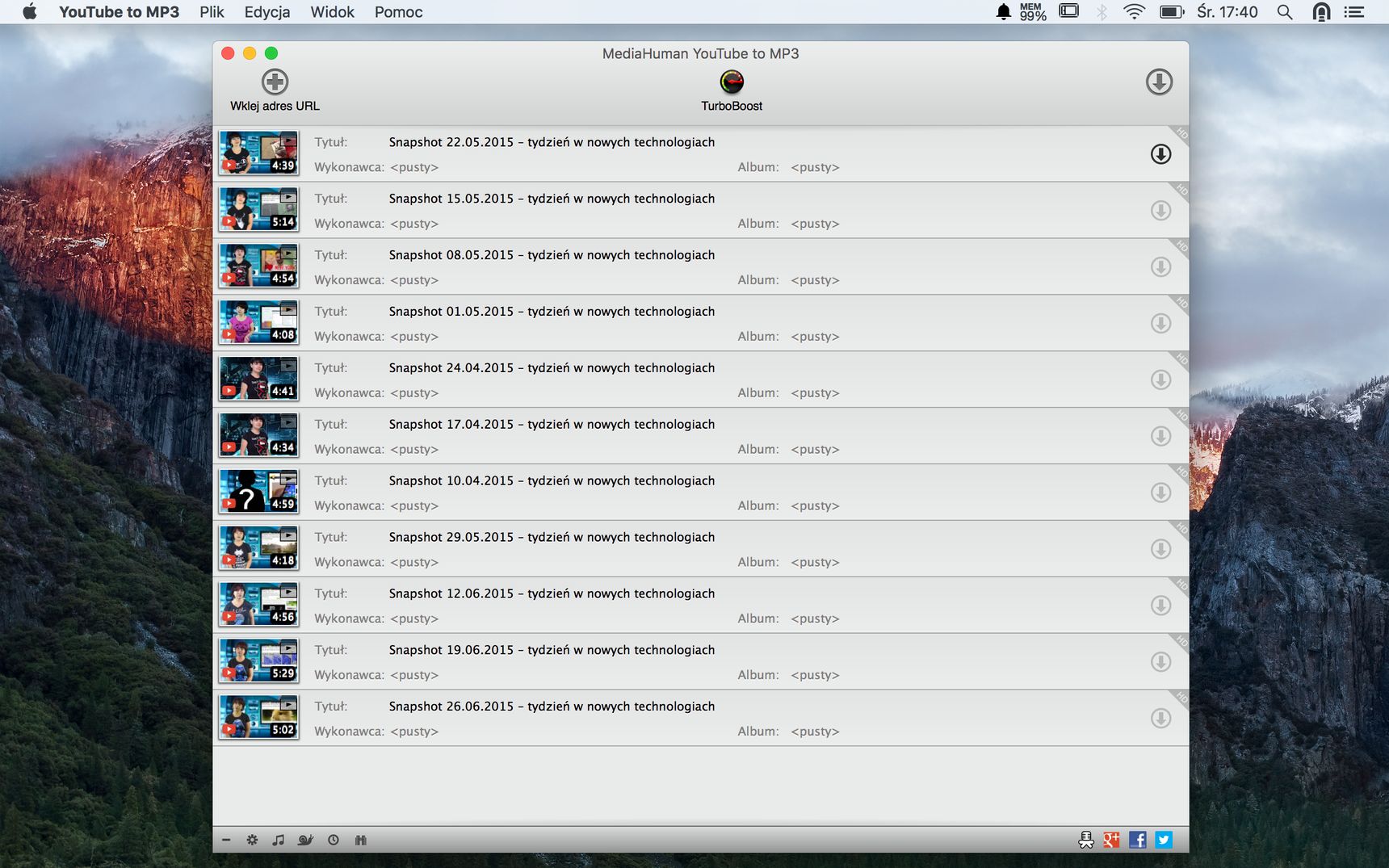Screen dimensions: 1389x868
Task: Click the minus remove icon in bottom bar
Action: [226, 840]
